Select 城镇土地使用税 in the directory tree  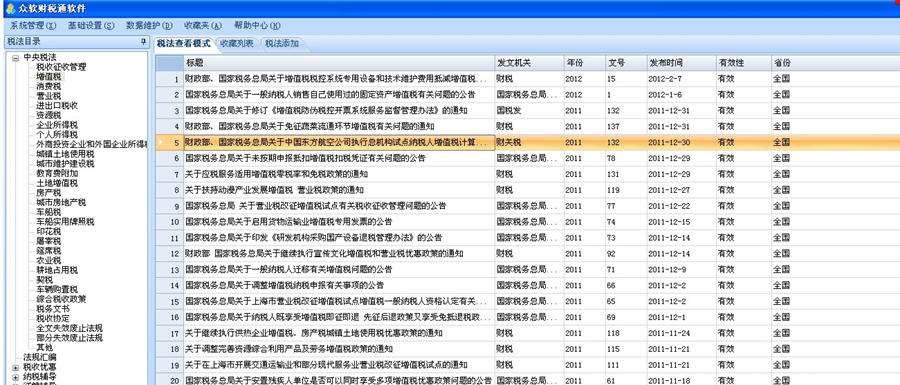click(65, 154)
